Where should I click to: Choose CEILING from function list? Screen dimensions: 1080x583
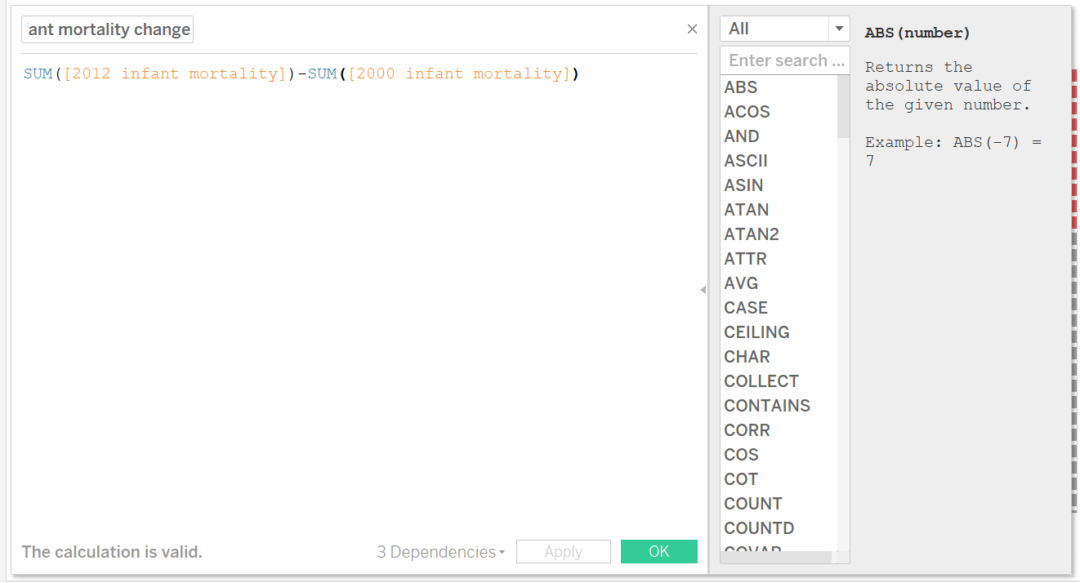click(757, 332)
